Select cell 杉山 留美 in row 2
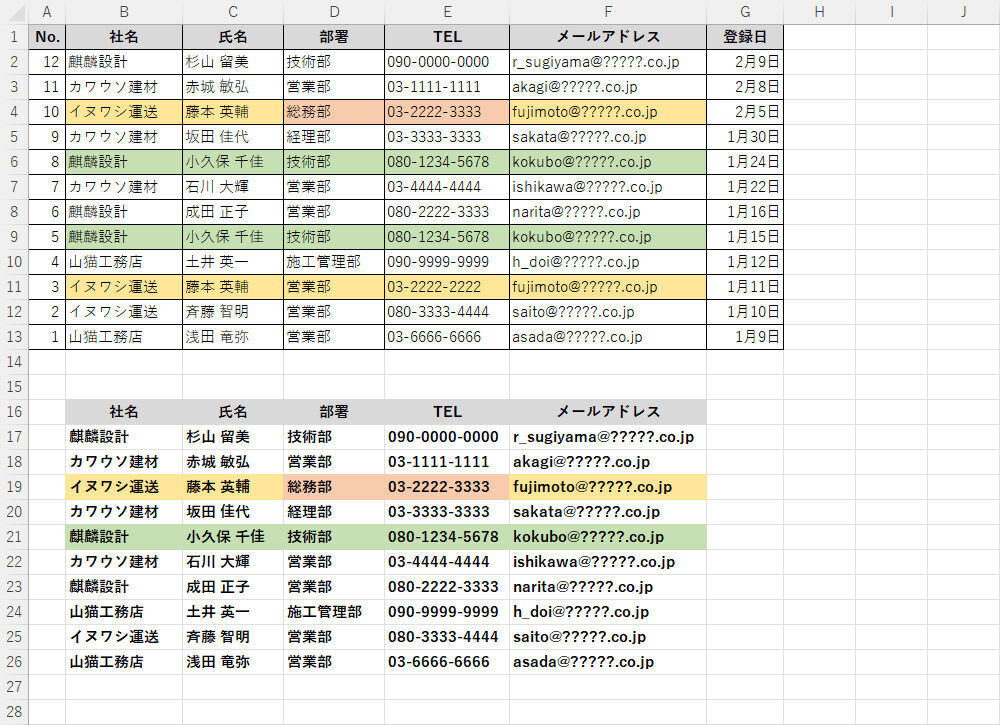The image size is (1000, 725). click(233, 62)
